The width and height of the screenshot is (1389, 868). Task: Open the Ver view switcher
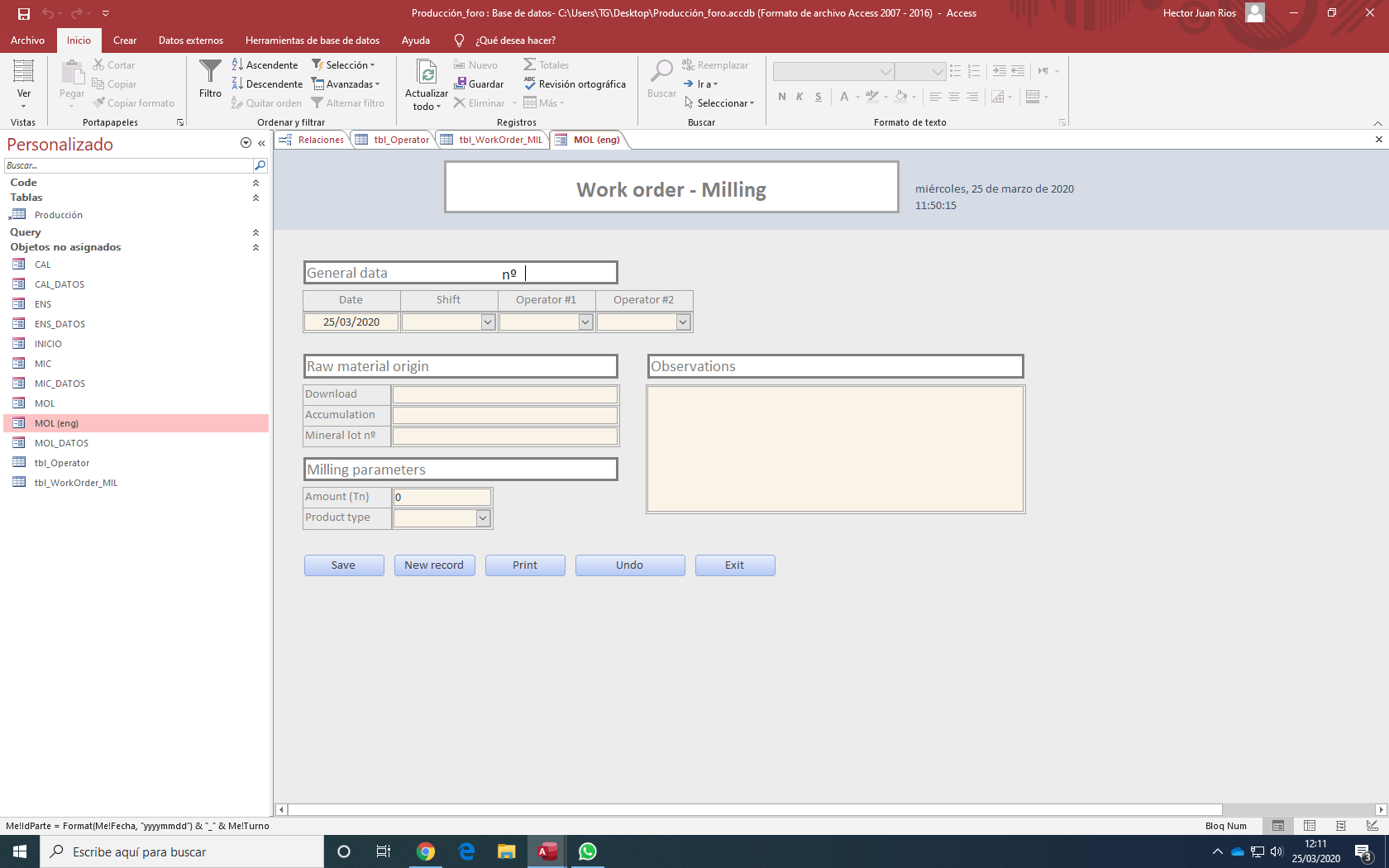[x=24, y=84]
